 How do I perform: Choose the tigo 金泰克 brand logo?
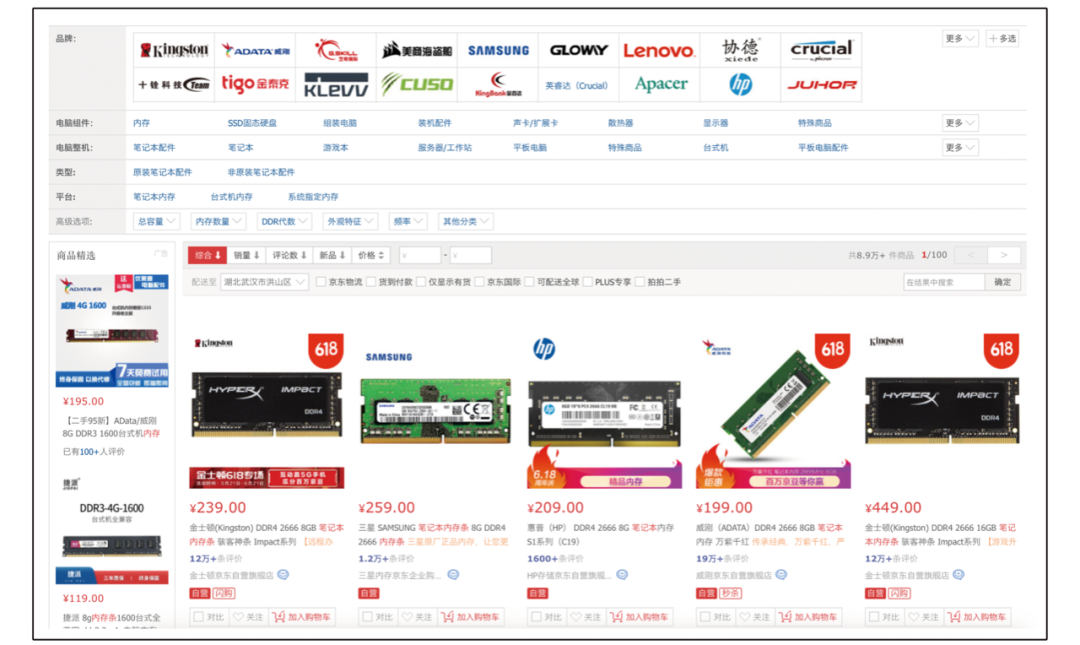[255, 84]
